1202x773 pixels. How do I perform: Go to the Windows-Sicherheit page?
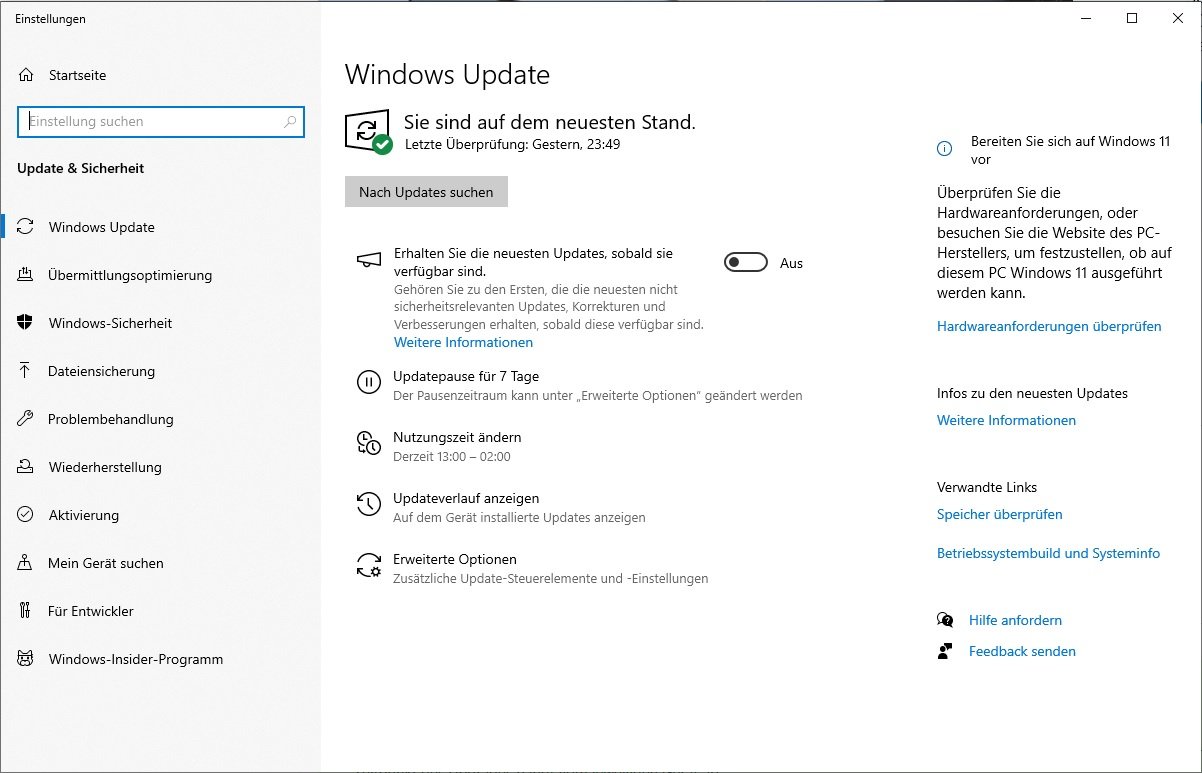coord(160,323)
